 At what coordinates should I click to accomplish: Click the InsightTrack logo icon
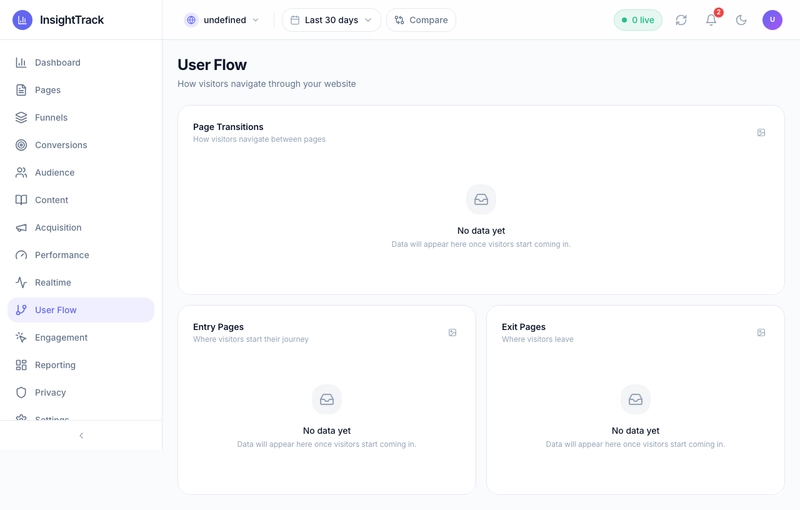(x=22, y=20)
